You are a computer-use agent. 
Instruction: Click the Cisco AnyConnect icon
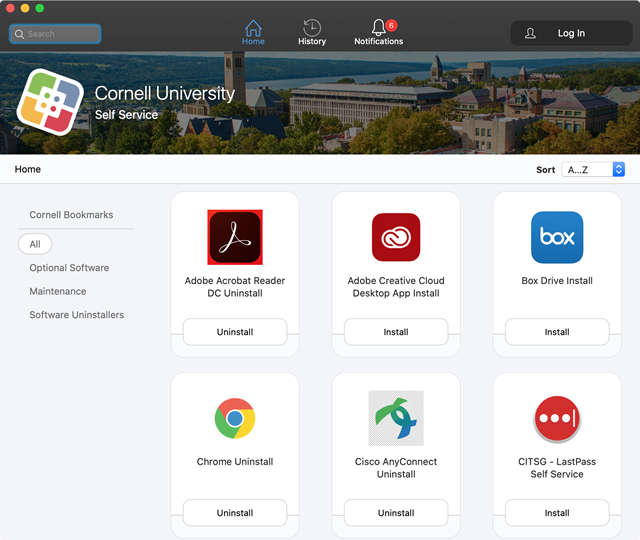click(396, 418)
